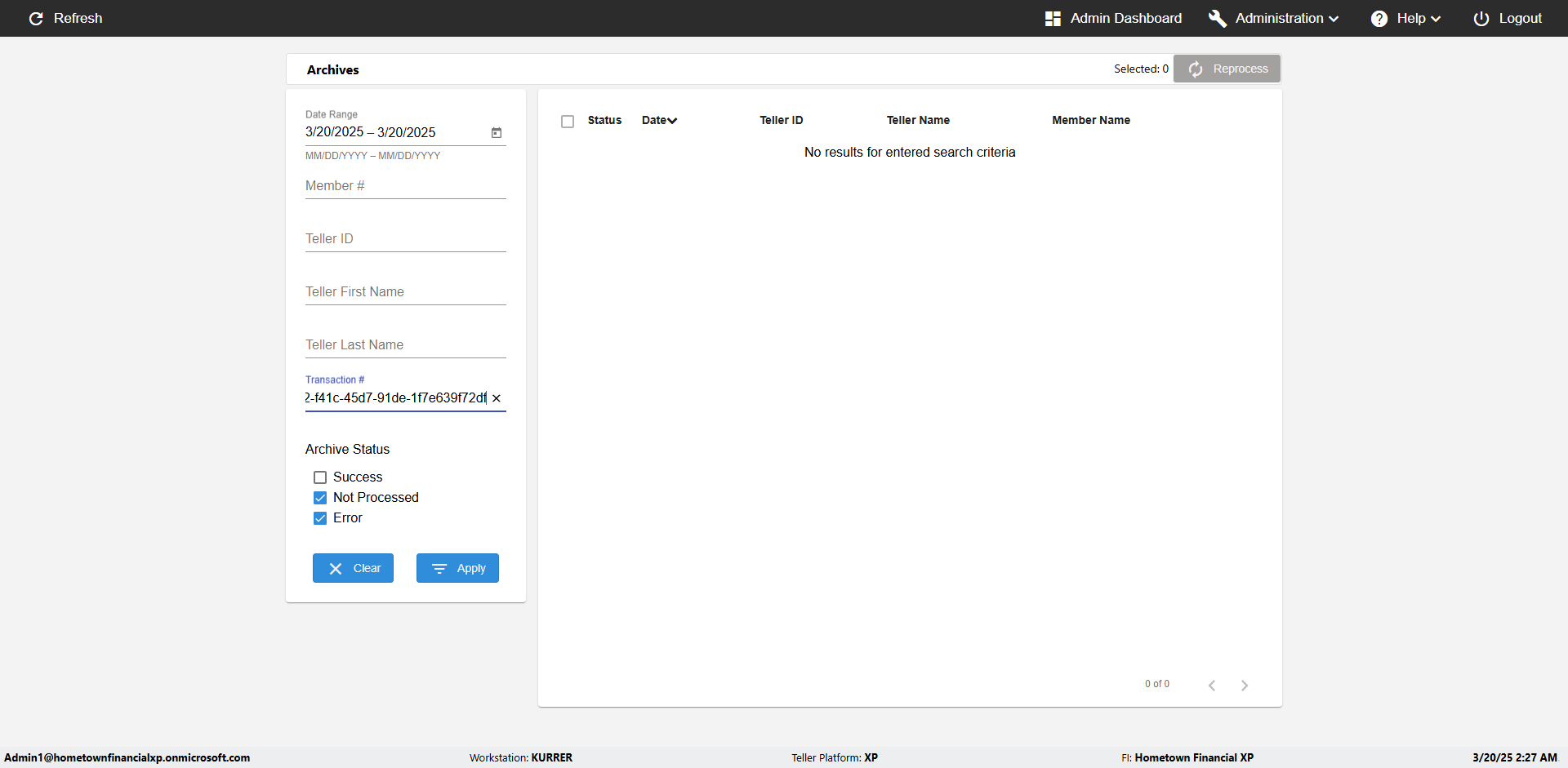Uncheck the Not Processed checkbox
Image resolution: width=1568 pixels, height=768 pixels.
[x=320, y=498]
